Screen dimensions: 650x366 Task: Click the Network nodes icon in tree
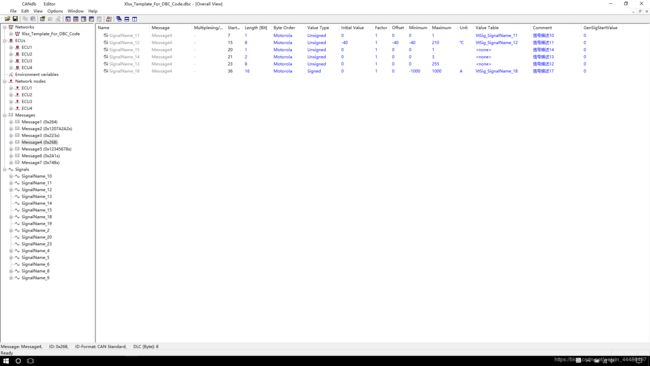click(x=11, y=81)
